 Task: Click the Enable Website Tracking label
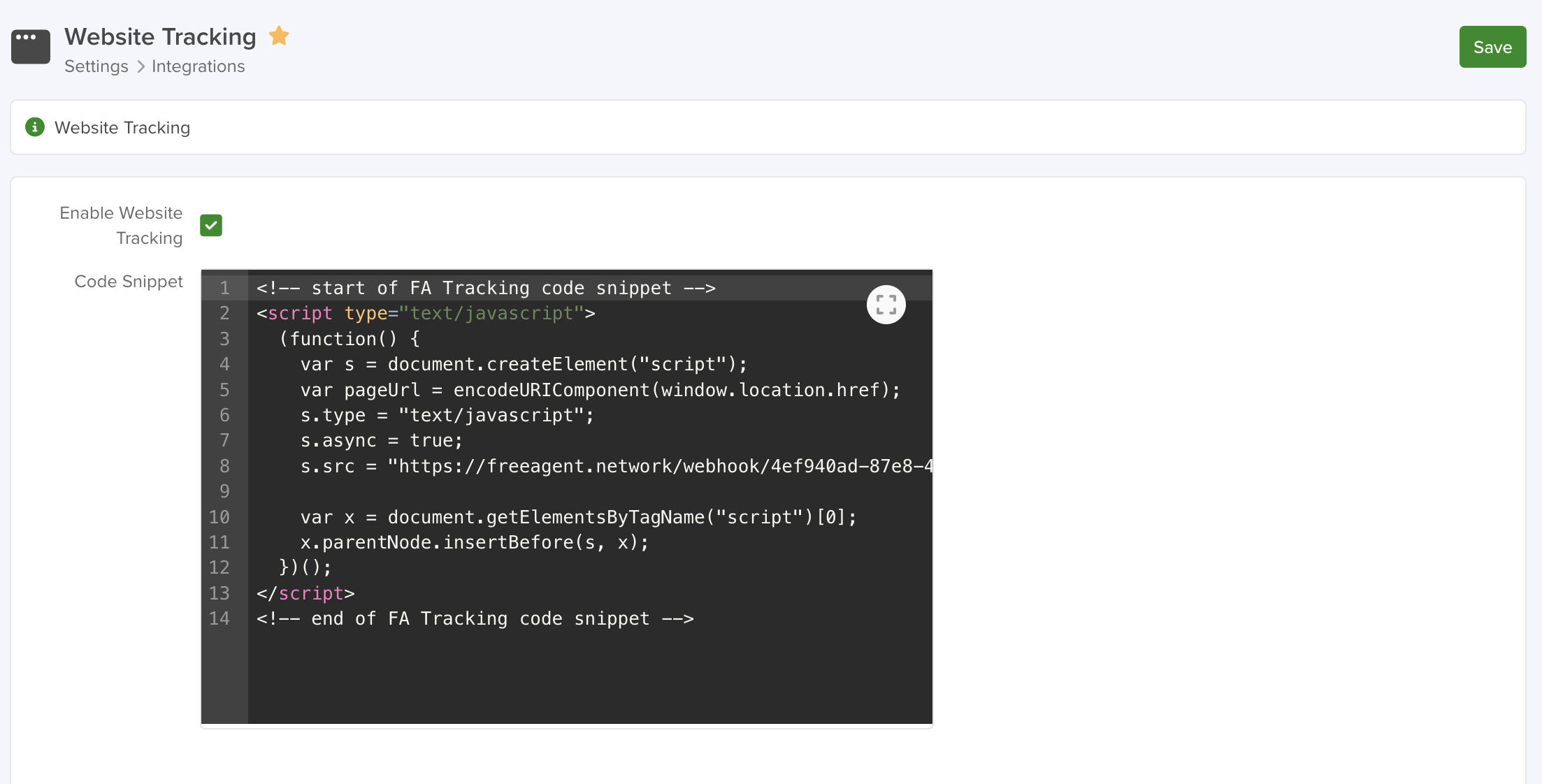click(x=122, y=226)
